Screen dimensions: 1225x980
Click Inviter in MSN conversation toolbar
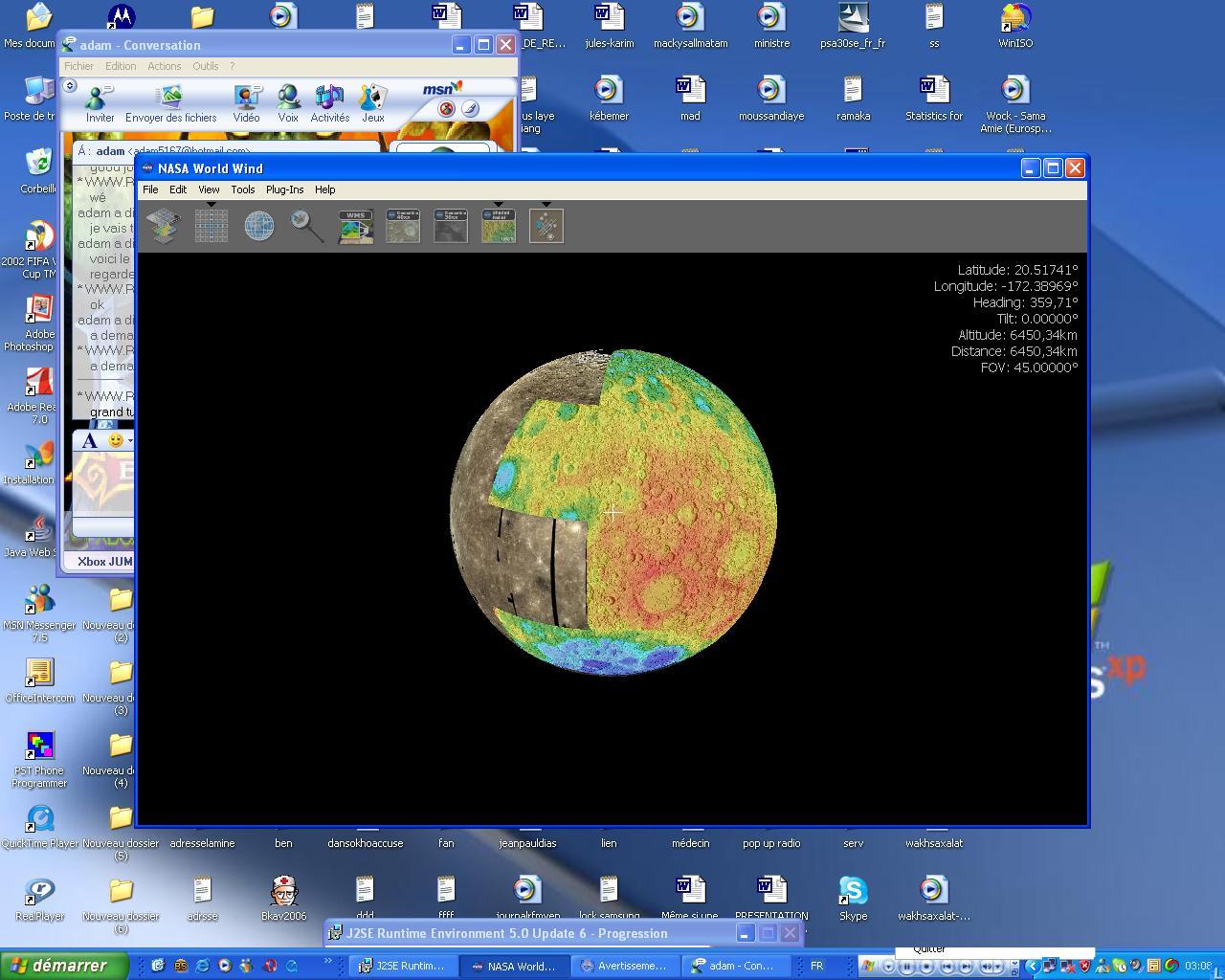click(100, 103)
